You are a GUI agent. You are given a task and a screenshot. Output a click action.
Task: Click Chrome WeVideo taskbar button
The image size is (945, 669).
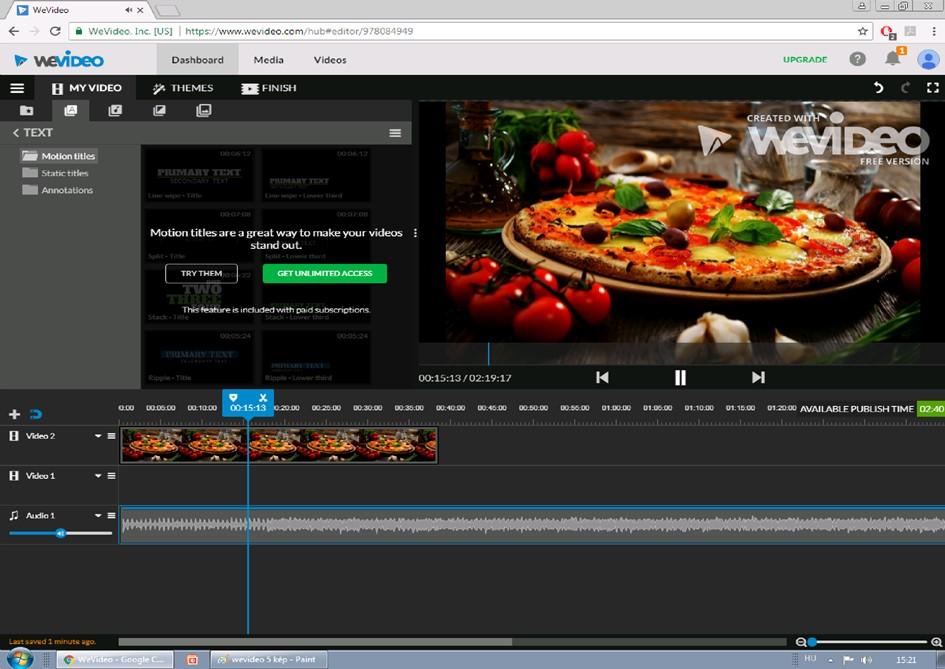[x=115, y=659]
